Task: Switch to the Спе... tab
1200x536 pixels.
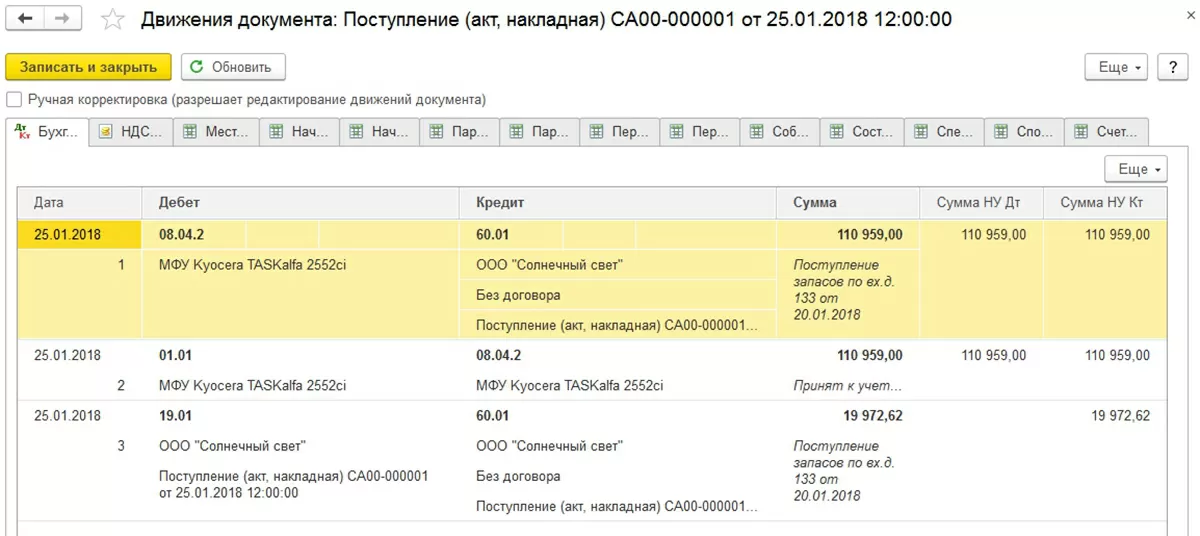Action: pos(944,132)
